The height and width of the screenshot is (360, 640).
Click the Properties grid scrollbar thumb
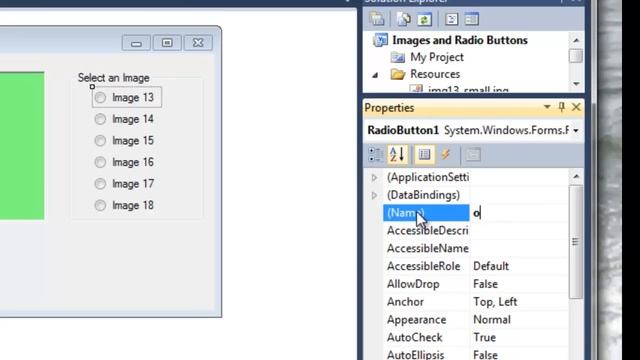(x=576, y=242)
